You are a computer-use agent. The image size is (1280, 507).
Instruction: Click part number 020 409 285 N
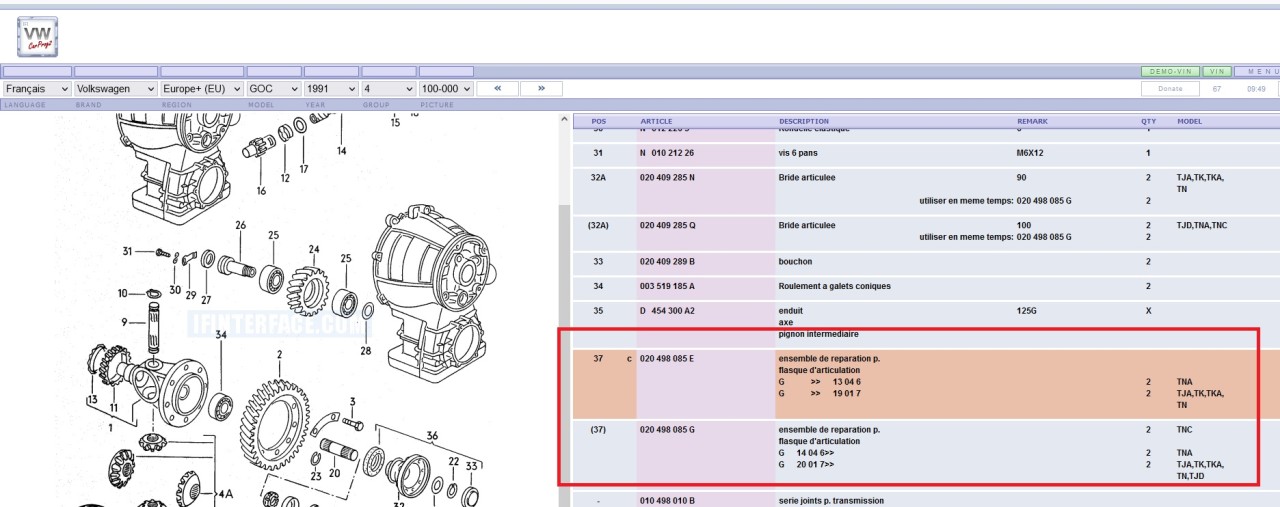coord(668,177)
